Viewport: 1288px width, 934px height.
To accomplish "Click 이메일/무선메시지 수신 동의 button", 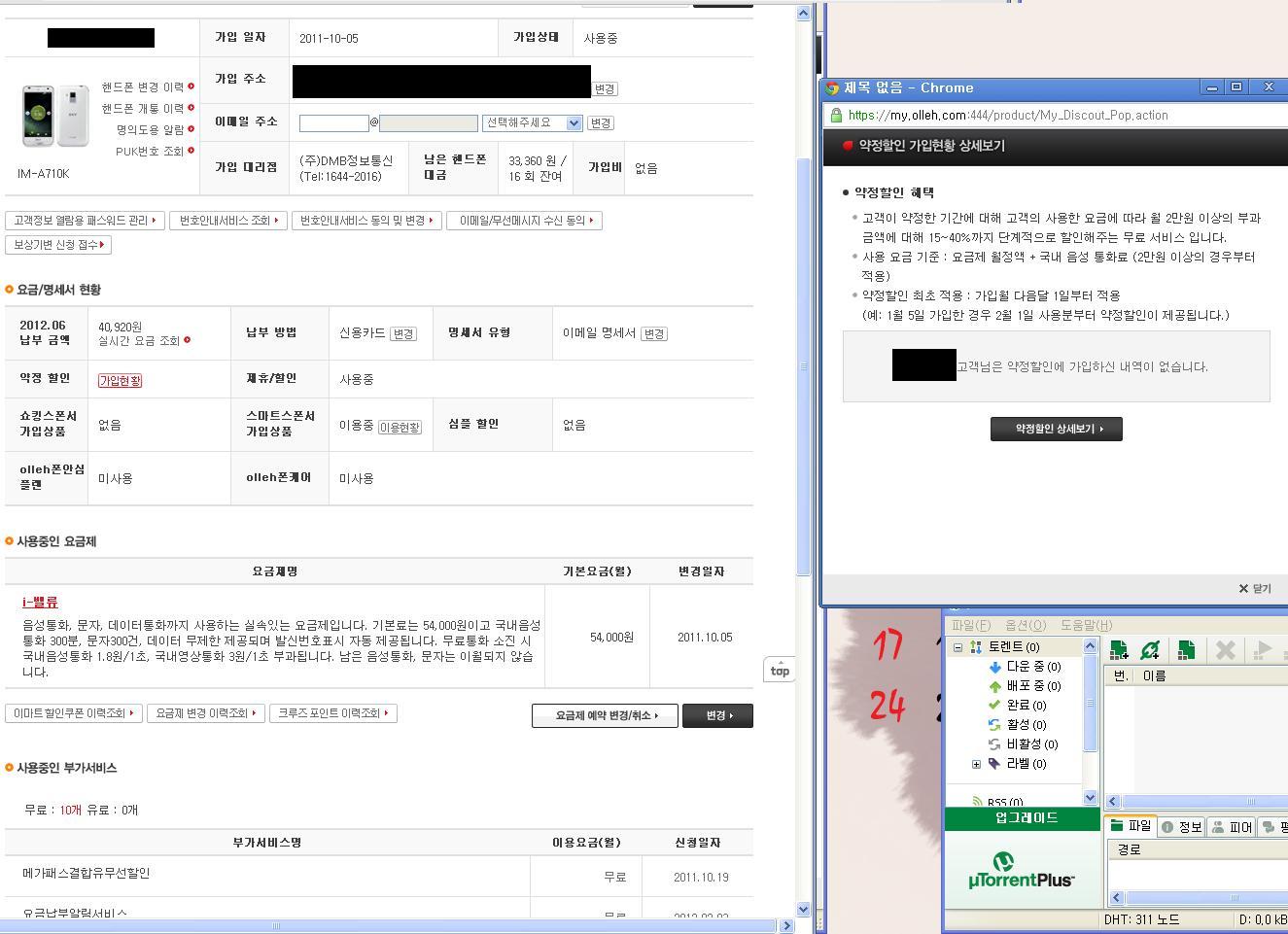I will tap(525, 221).
